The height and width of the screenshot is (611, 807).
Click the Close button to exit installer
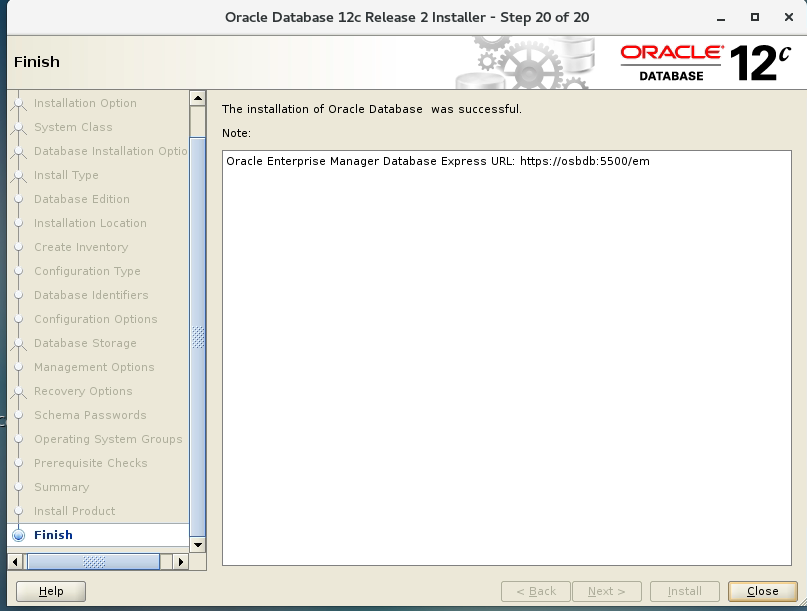coord(762,591)
